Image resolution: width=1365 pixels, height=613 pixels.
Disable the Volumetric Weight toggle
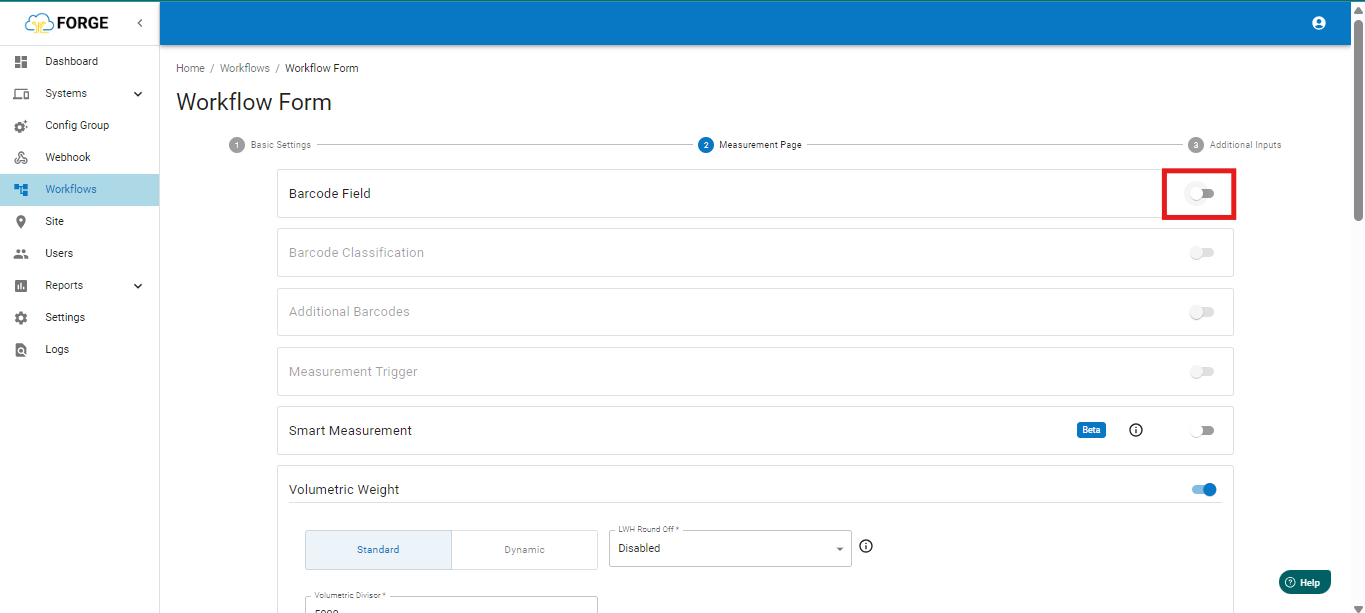pyautogui.click(x=1204, y=489)
